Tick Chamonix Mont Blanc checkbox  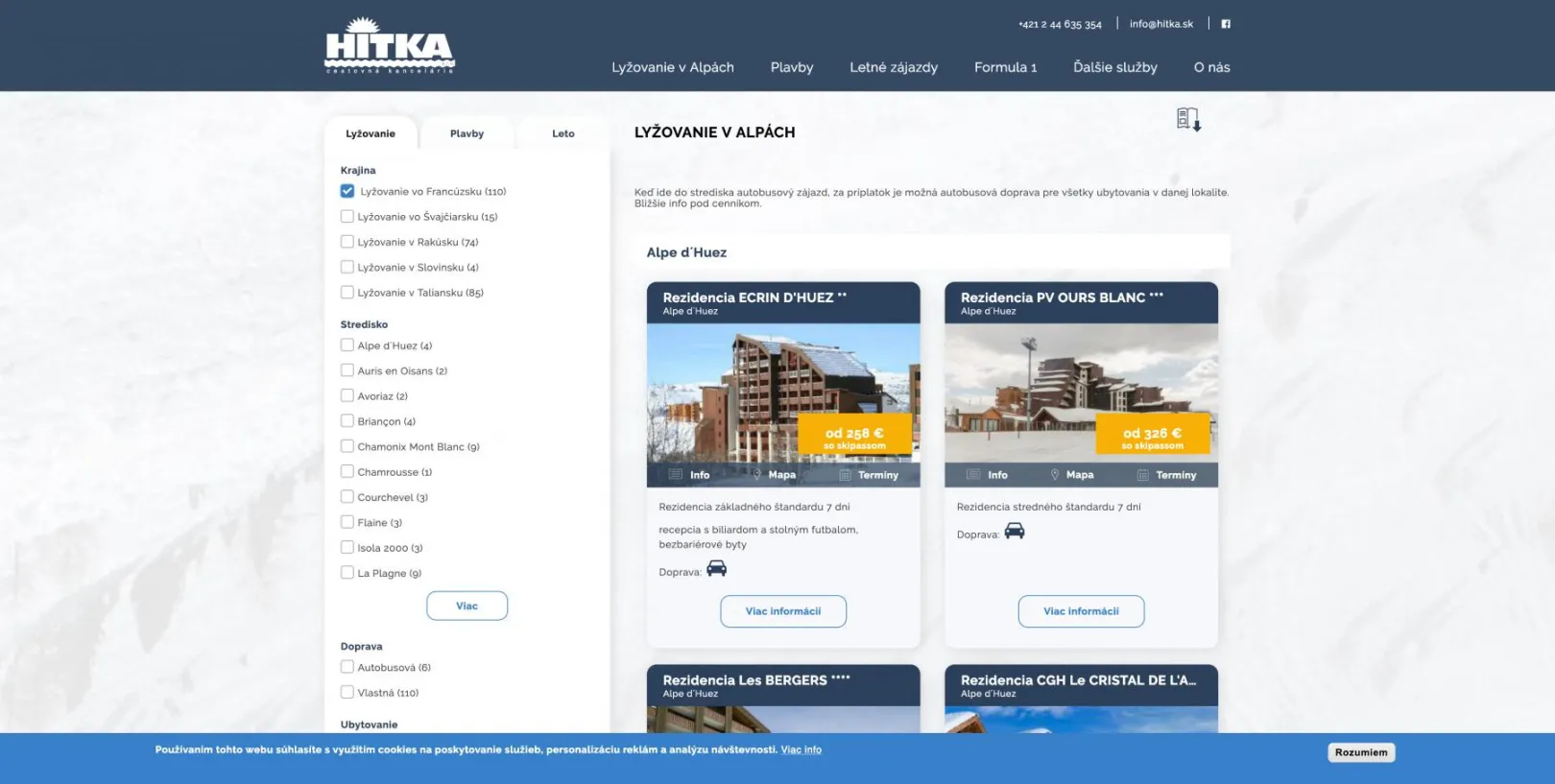point(347,446)
